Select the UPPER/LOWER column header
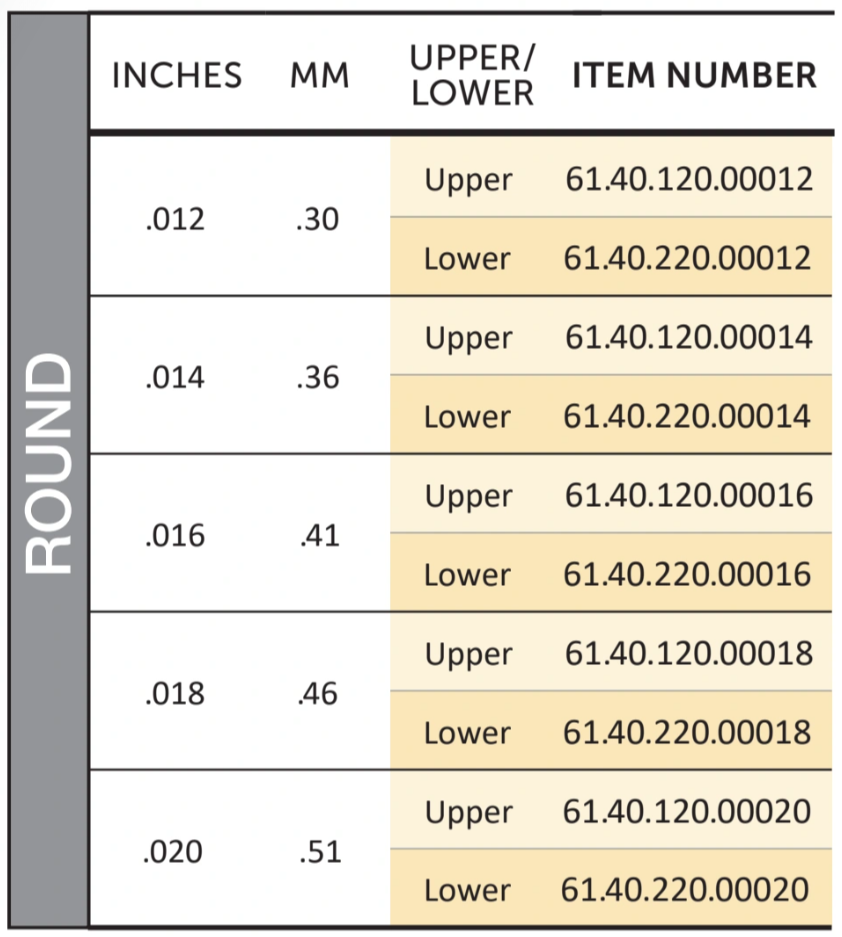842x937 pixels. [472, 75]
